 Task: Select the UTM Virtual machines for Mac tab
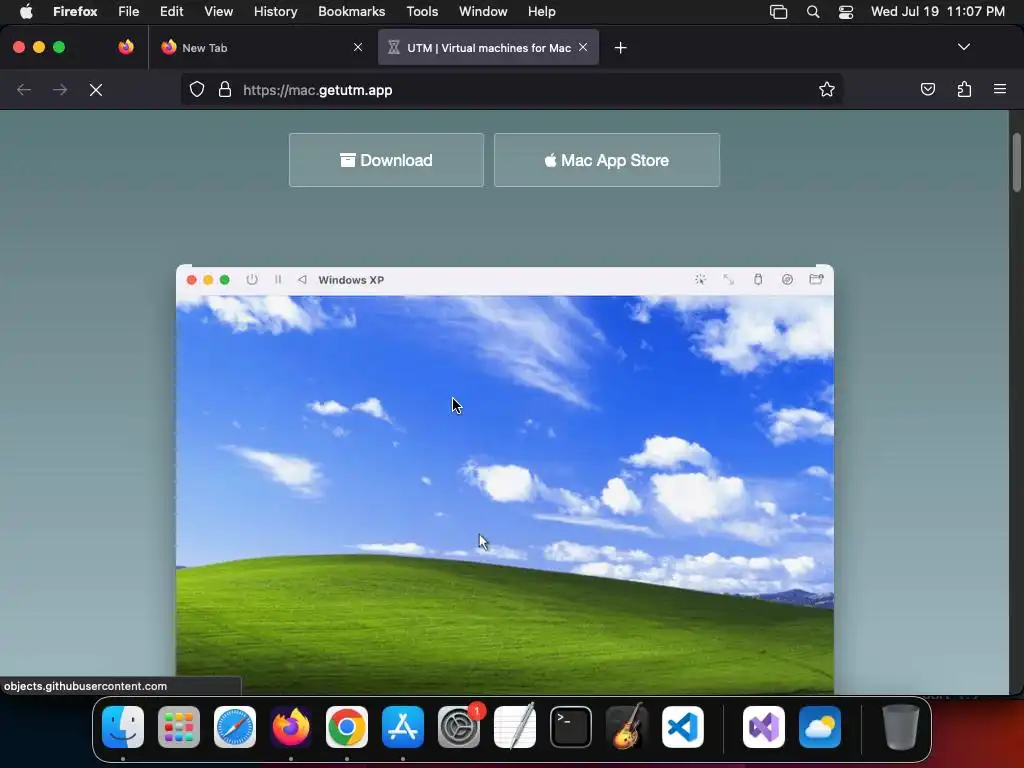(488, 48)
